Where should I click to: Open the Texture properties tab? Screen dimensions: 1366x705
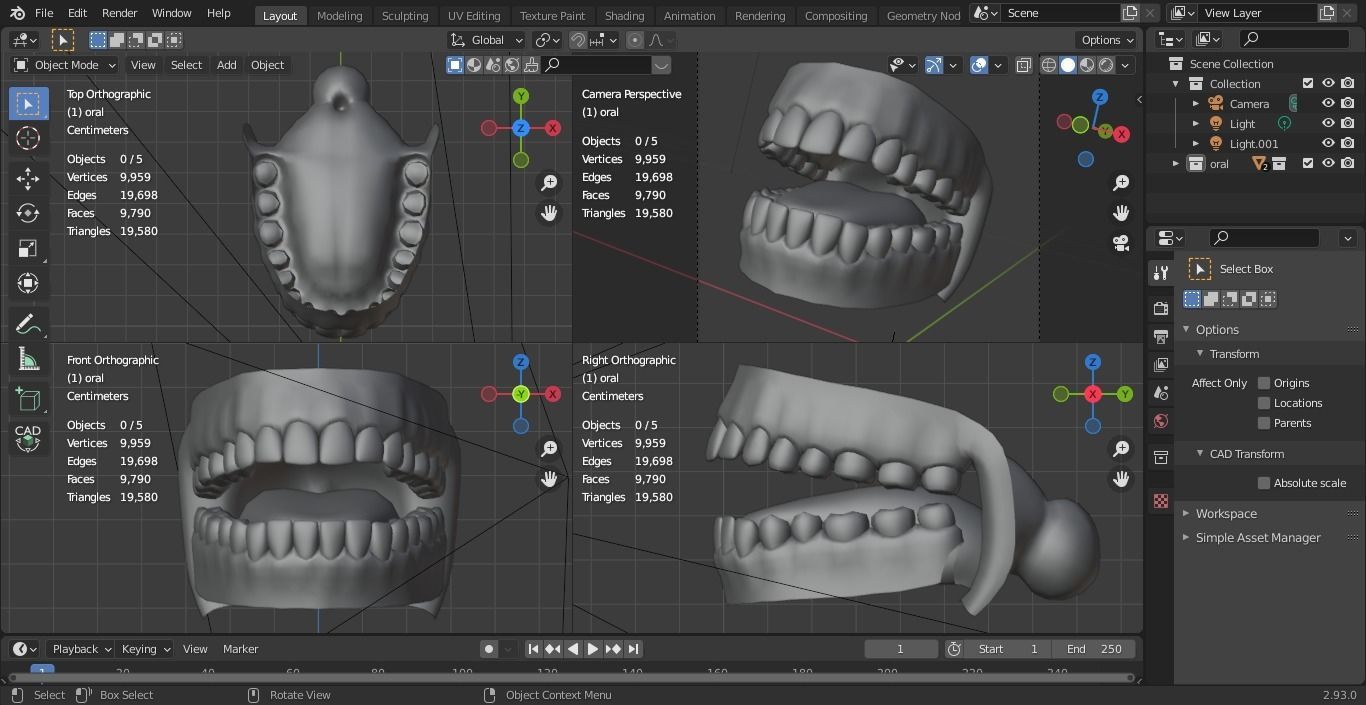1160,501
